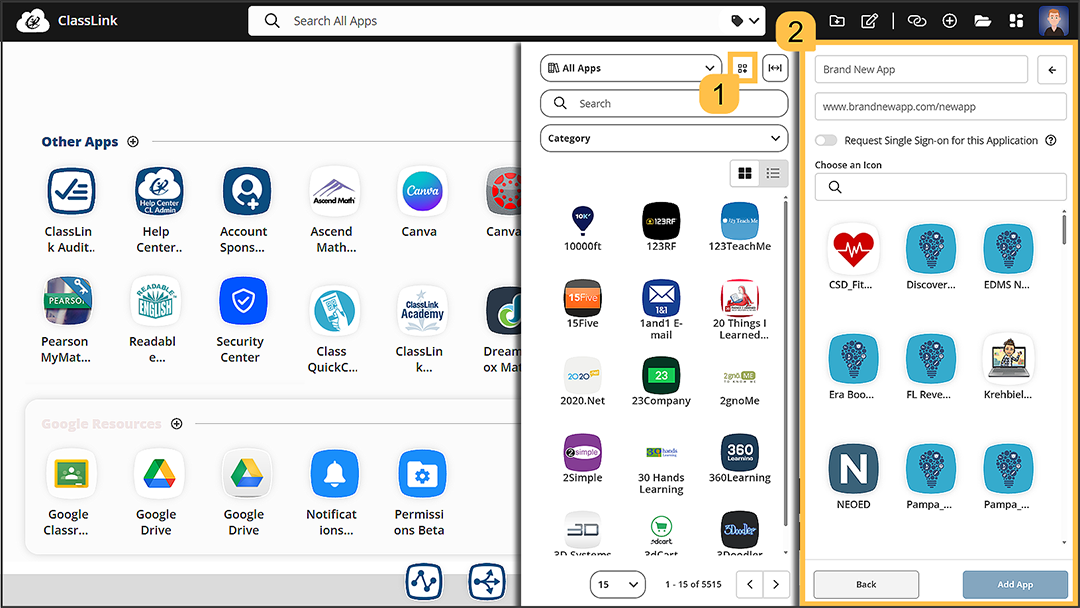This screenshot has height=608, width=1080.
Task: Open the folder icon in header
Action: pos(983,21)
